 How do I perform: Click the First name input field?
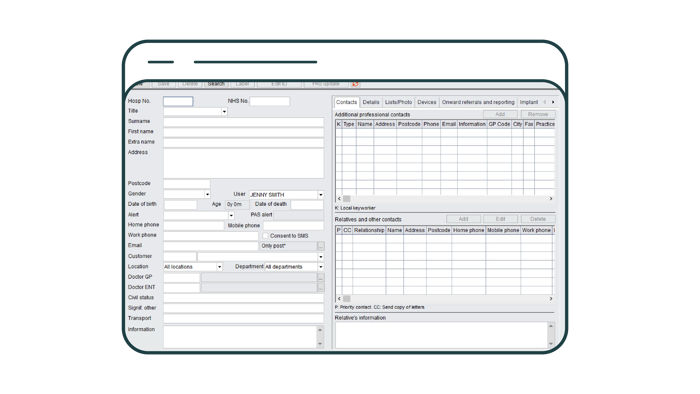244,132
